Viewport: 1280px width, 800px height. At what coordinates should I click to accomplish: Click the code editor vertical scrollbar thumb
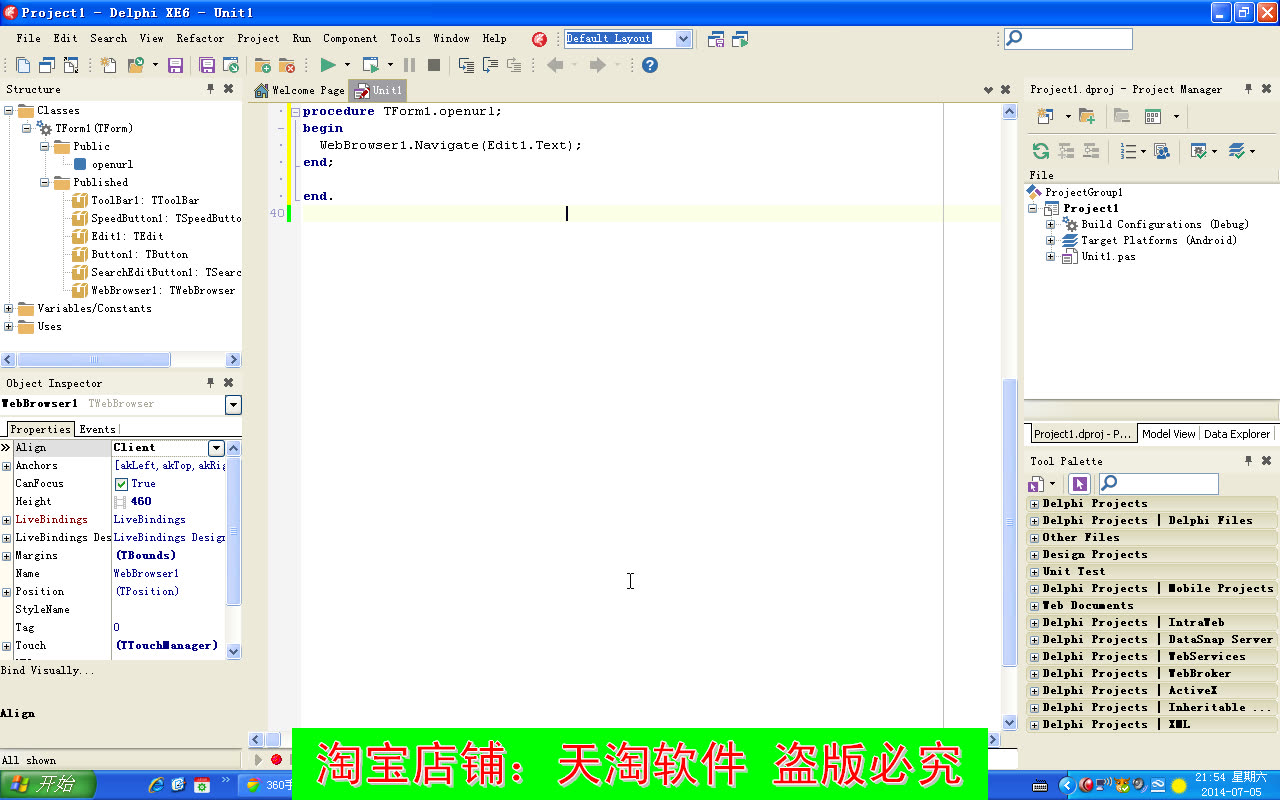[x=1009, y=523]
